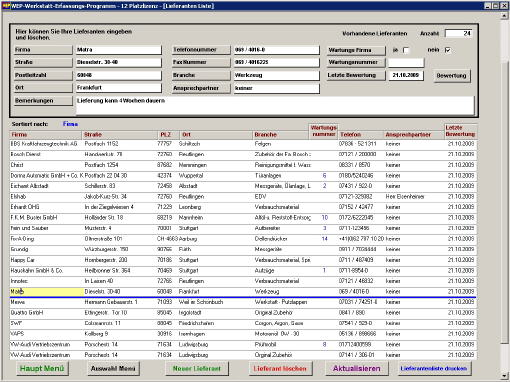Click the Wartungs Firma label button

[x=356, y=50]
